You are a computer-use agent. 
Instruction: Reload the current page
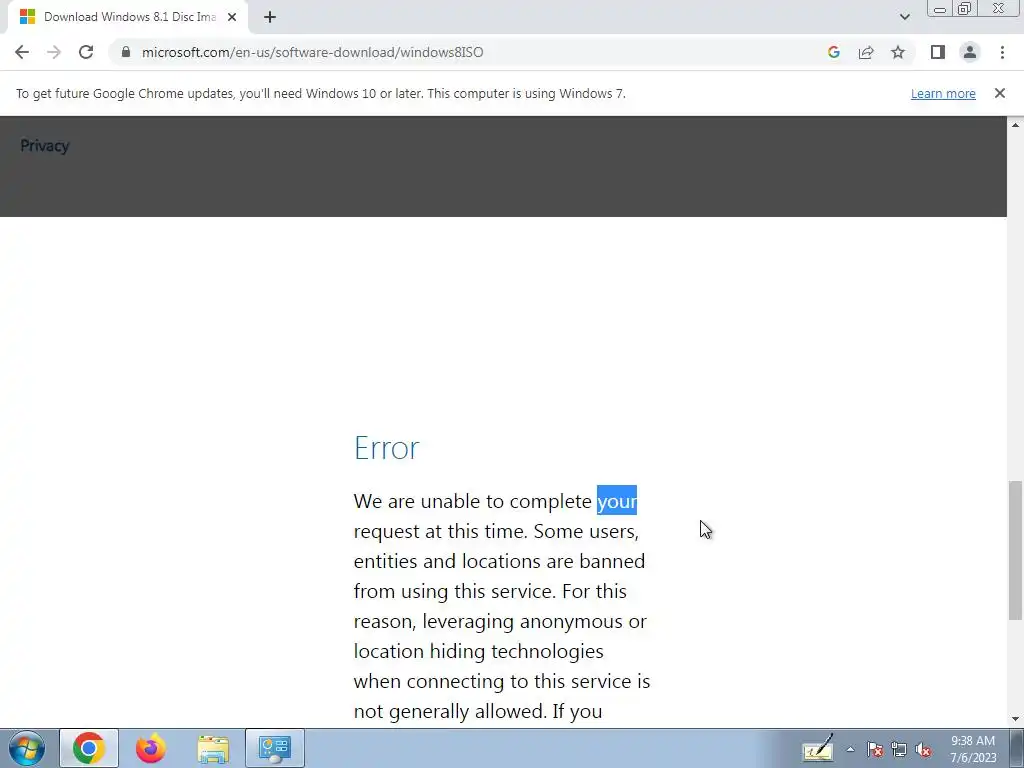tap(86, 52)
